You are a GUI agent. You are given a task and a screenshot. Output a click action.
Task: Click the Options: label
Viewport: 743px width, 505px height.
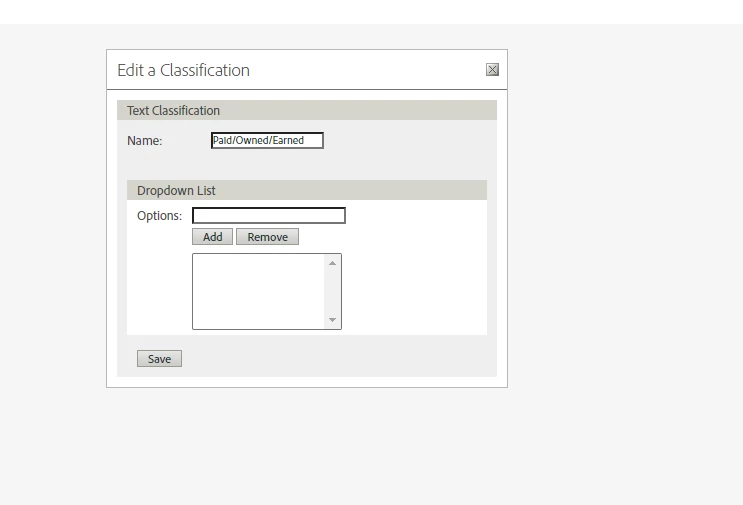click(x=159, y=216)
